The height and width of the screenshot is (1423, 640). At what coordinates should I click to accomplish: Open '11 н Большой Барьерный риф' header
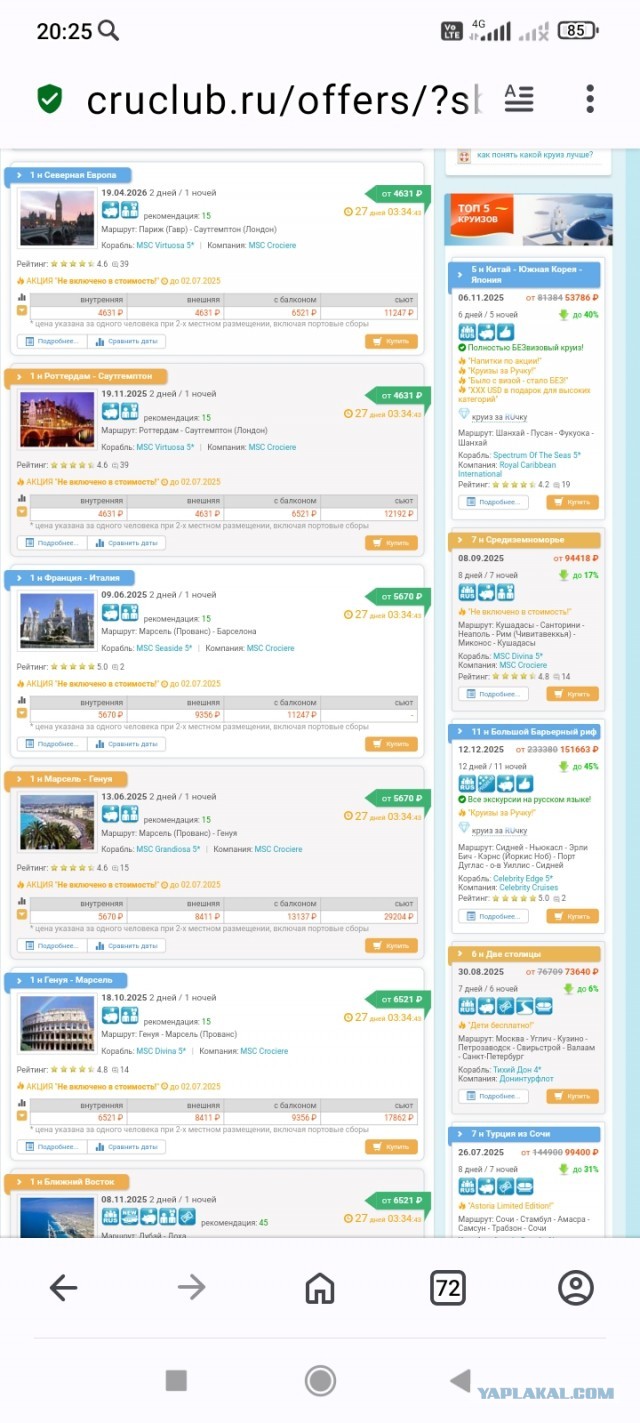[x=525, y=731]
